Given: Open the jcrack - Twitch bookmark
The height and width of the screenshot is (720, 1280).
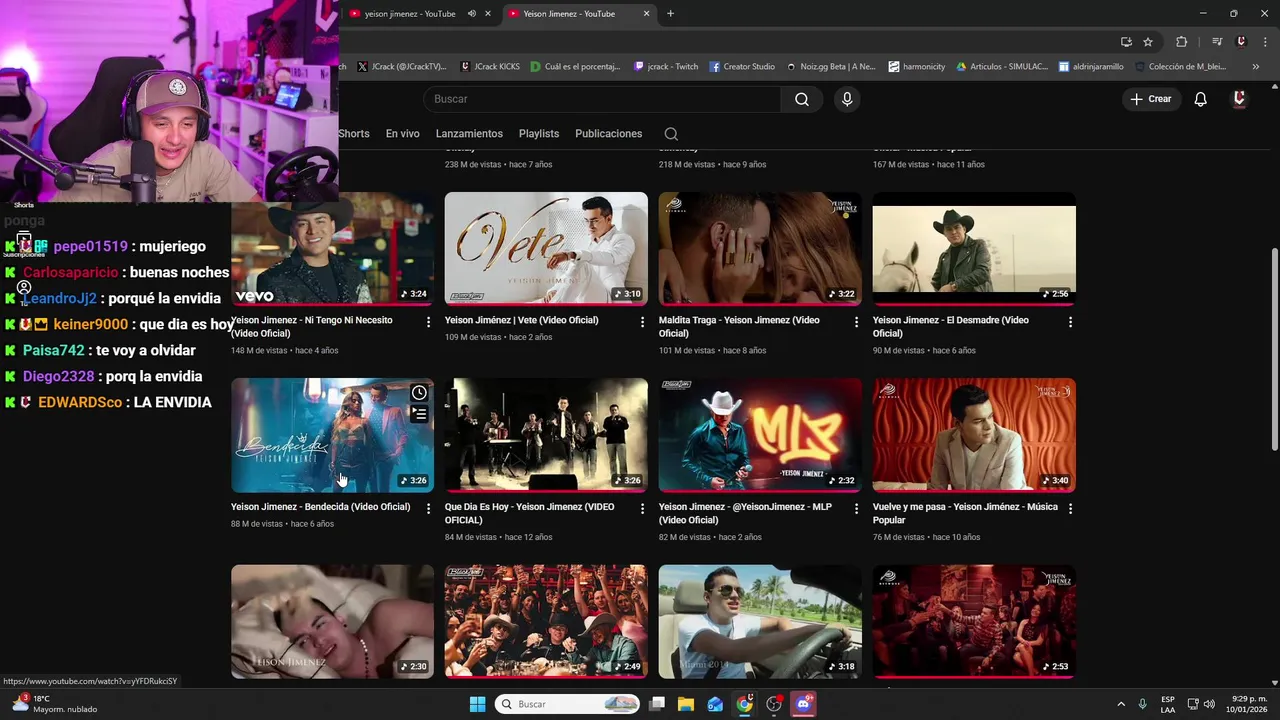Looking at the screenshot, I should coord(666,67).
